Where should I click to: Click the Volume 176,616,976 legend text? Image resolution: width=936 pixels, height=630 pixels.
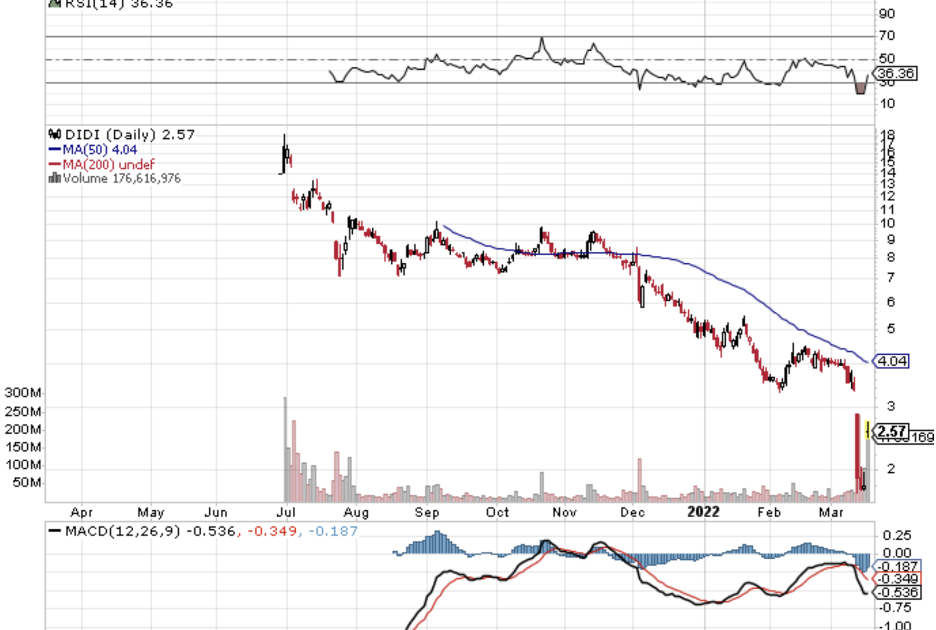pos(121,178)
